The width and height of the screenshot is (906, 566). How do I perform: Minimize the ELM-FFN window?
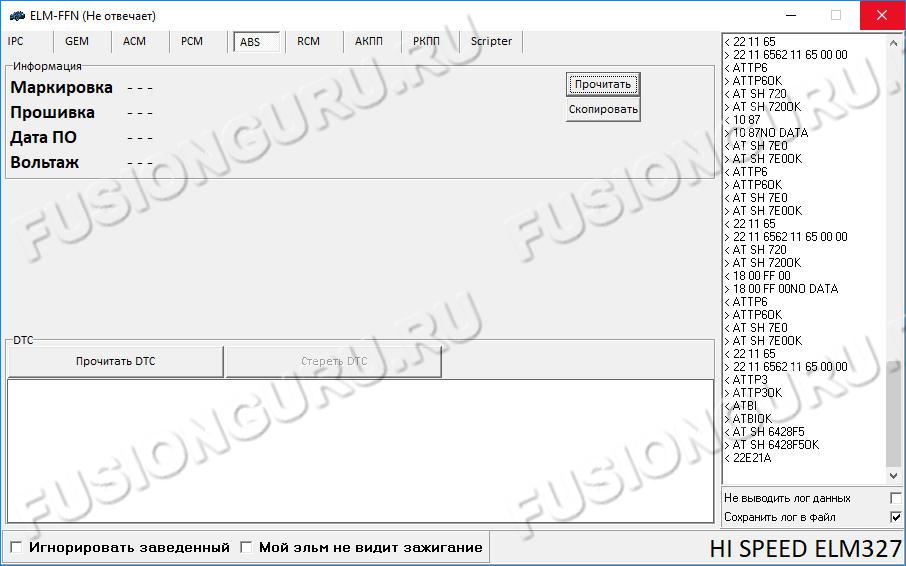click(x=791, y=15)
